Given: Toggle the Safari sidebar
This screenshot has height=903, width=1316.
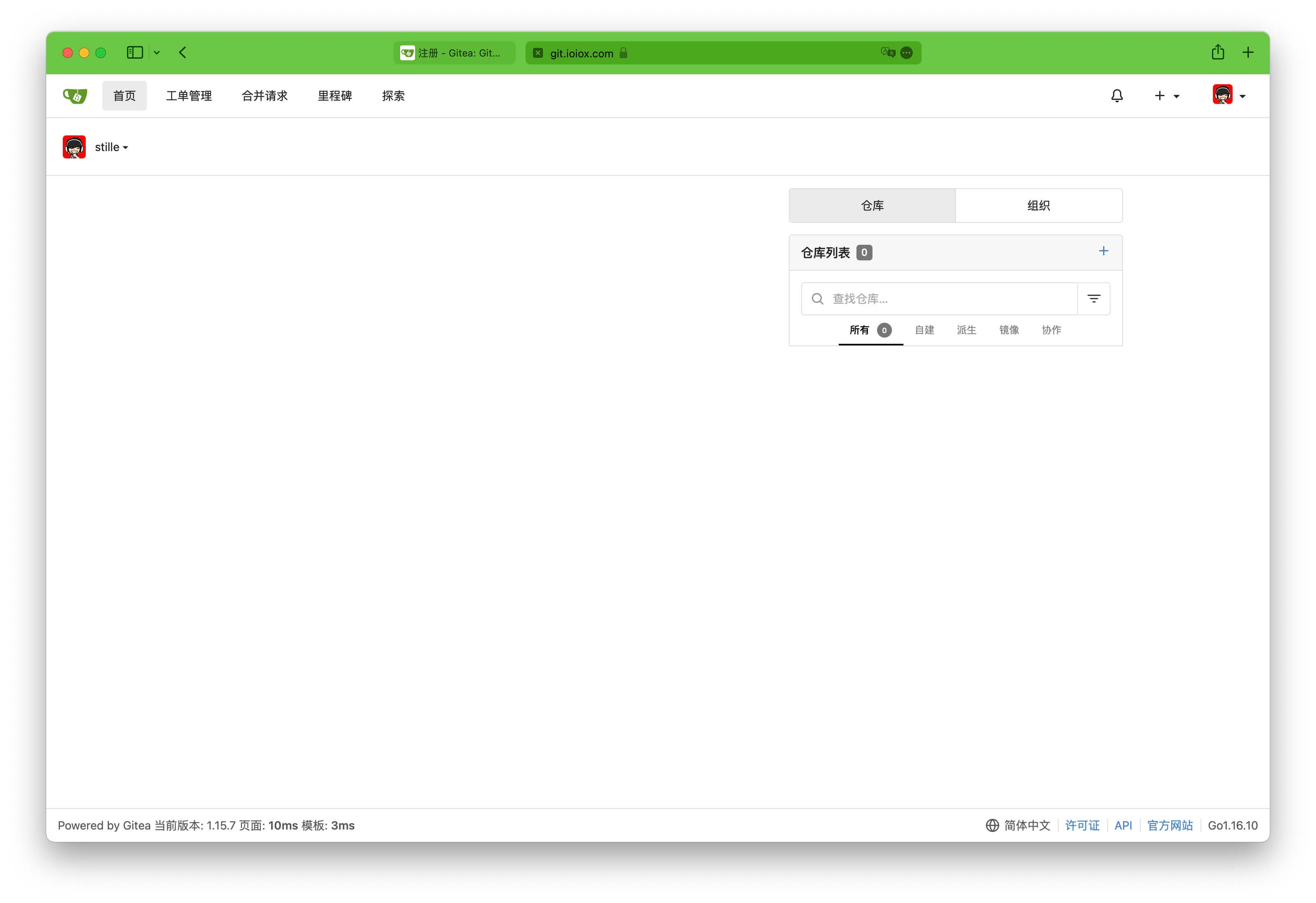Looking at the screenshot, I should (x=135, y=53).
